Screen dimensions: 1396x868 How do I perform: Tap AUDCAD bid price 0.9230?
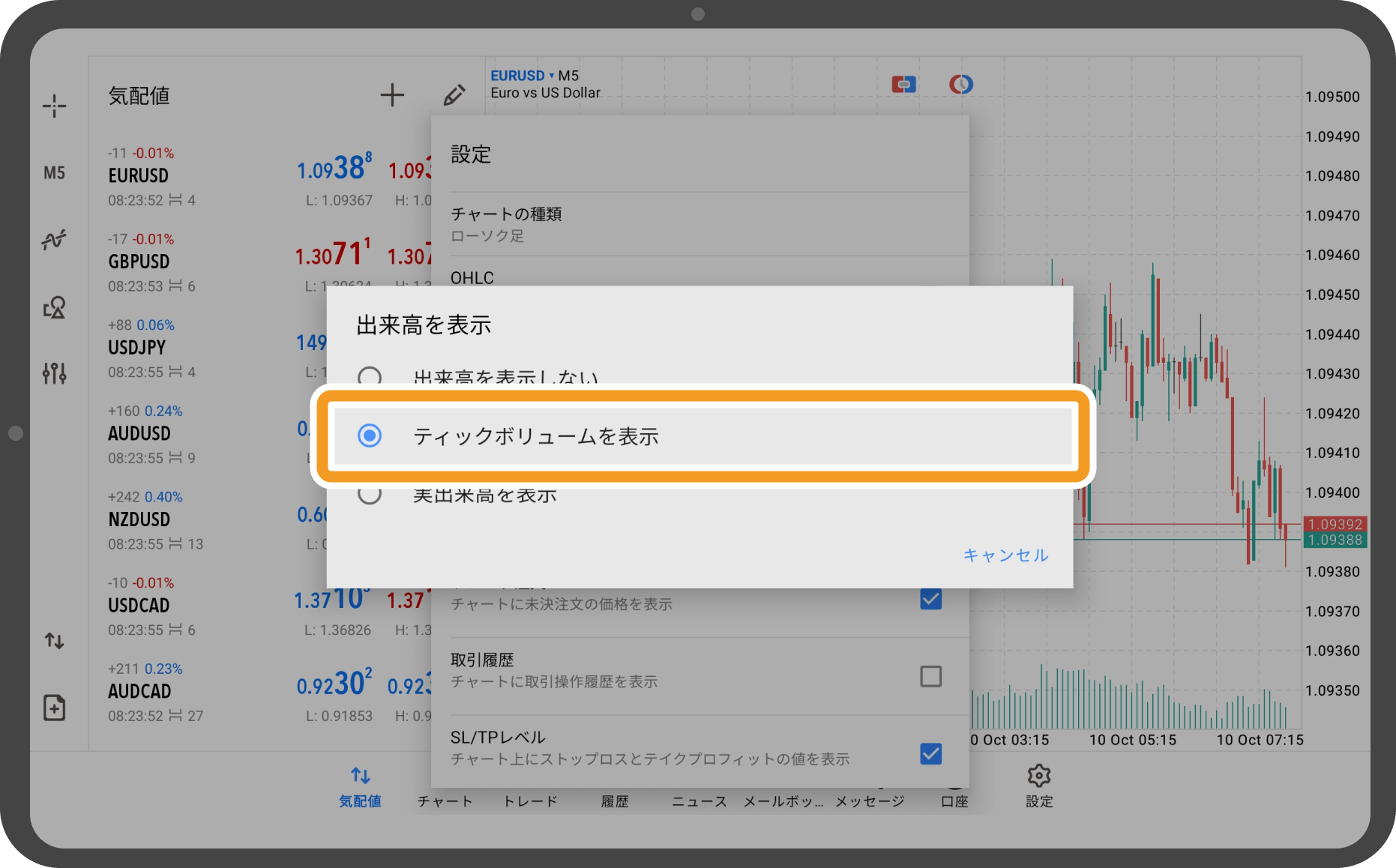tap(334, 684)
